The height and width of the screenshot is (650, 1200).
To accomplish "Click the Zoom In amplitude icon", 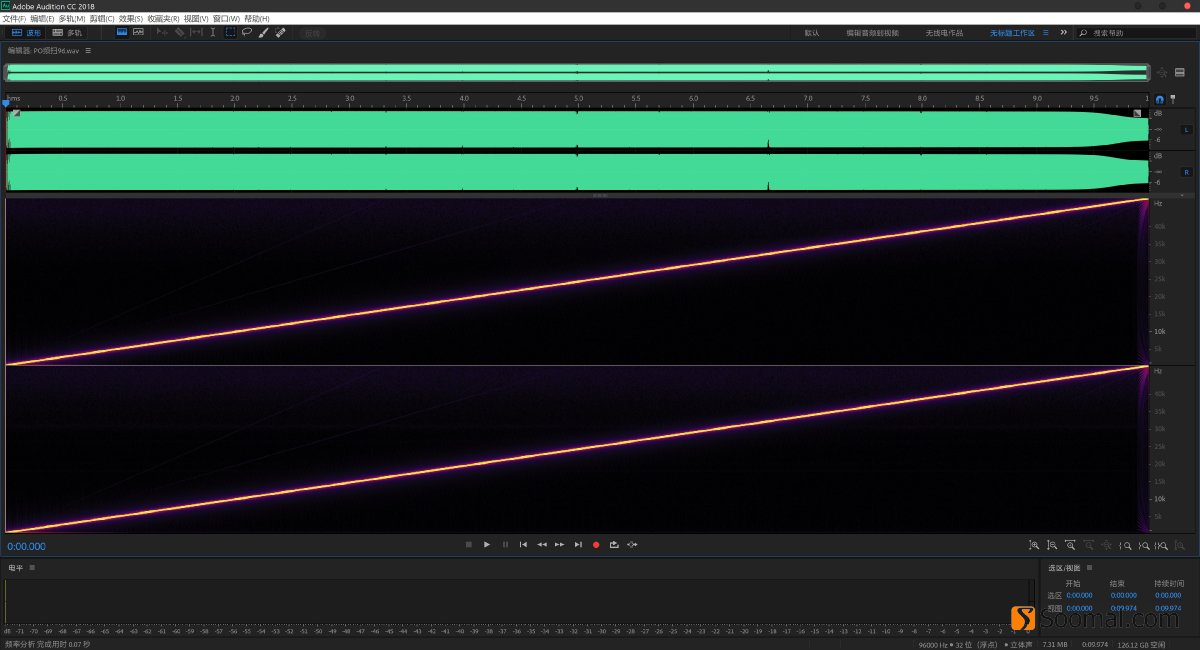I will 1034,545.
